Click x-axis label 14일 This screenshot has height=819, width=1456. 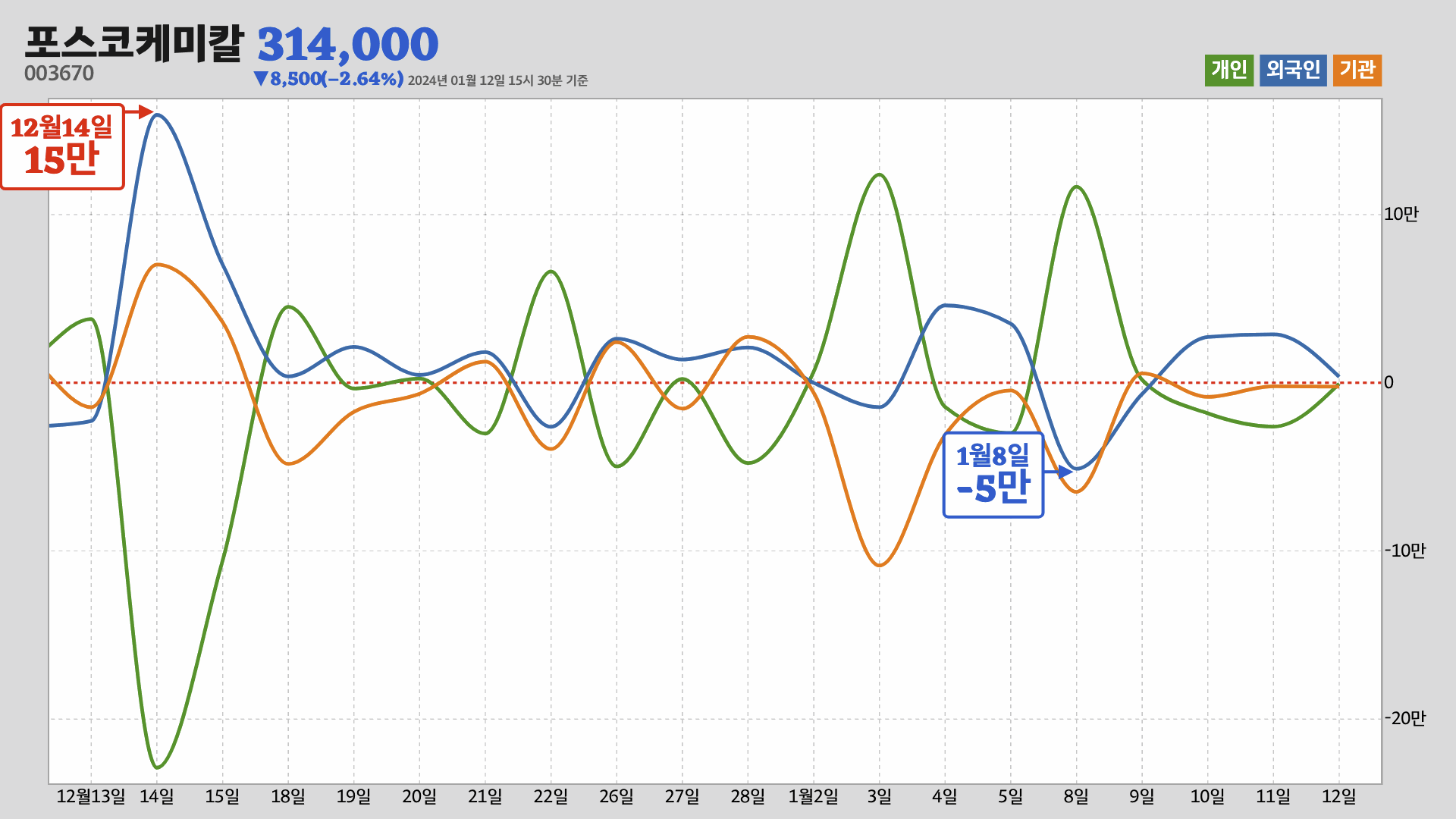(x=157, y=796)
